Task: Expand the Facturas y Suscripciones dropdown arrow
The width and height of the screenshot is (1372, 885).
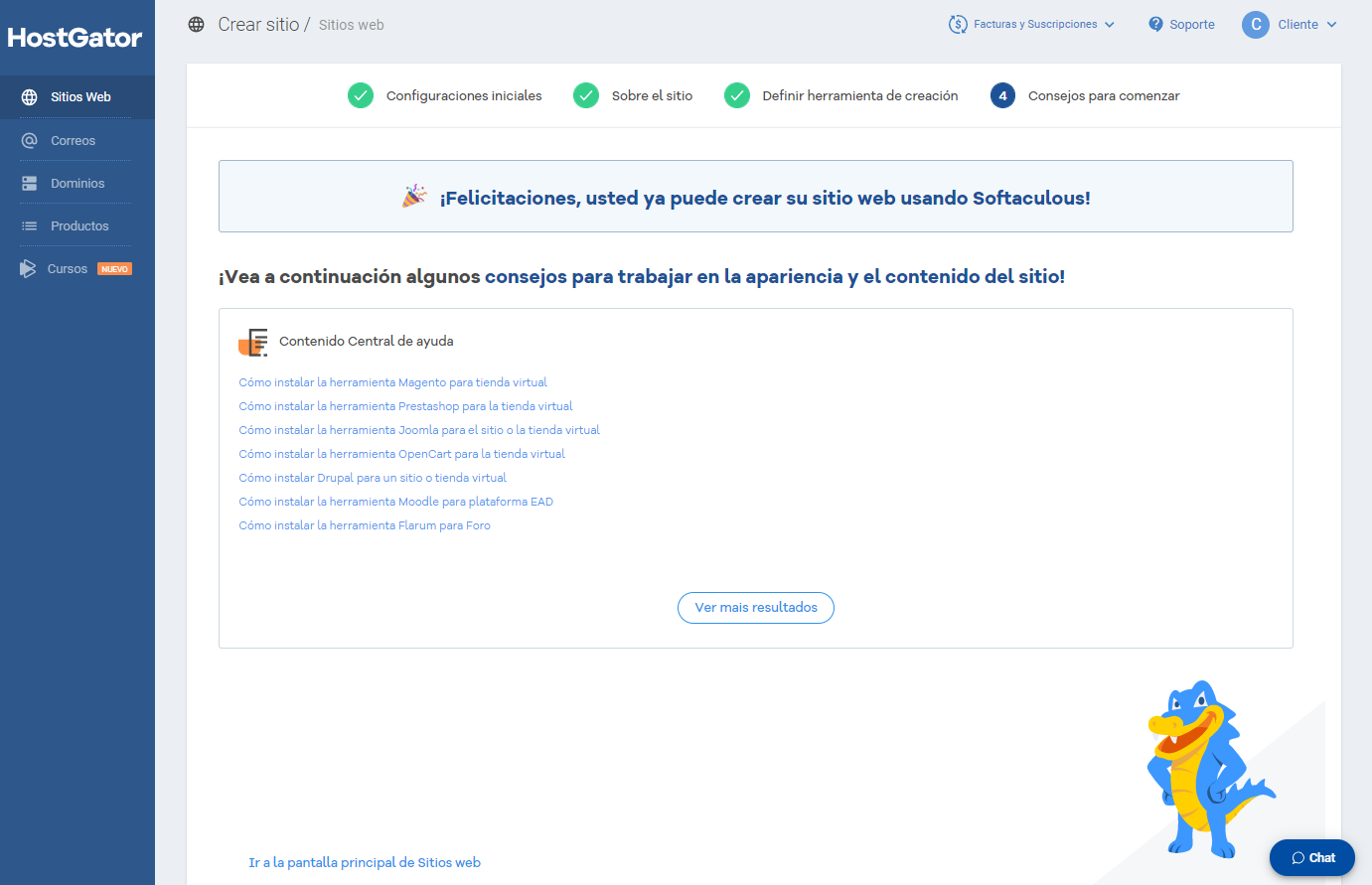Action: 1110,25
